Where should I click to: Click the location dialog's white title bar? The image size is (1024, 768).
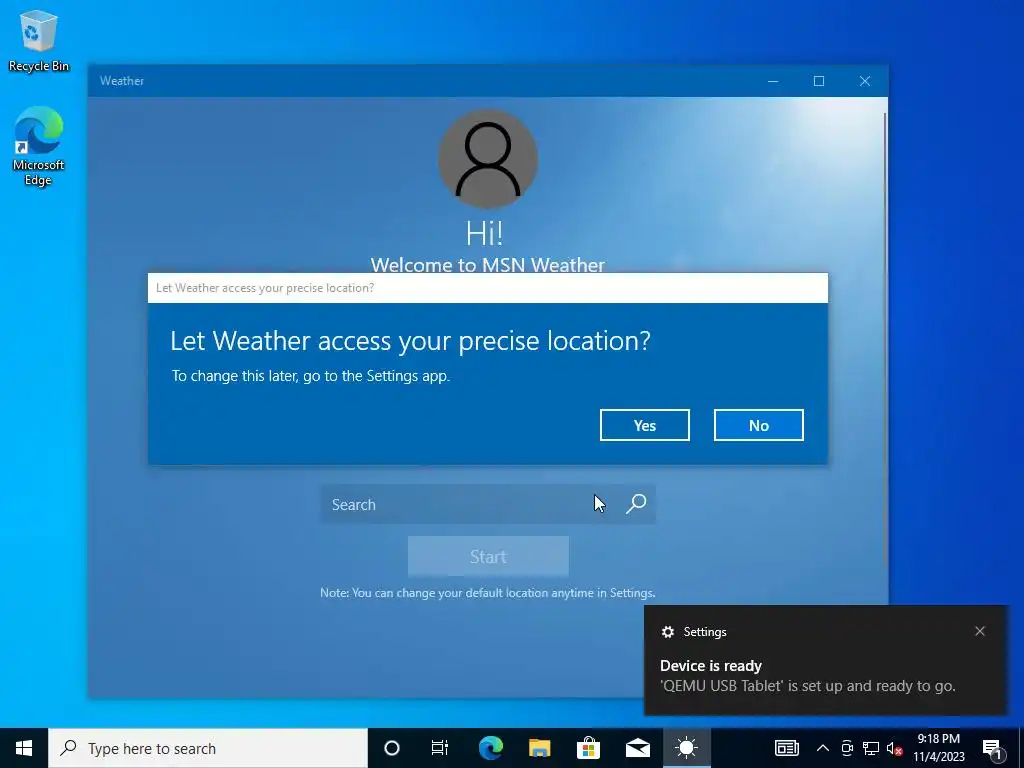click(x=488, y=288)
